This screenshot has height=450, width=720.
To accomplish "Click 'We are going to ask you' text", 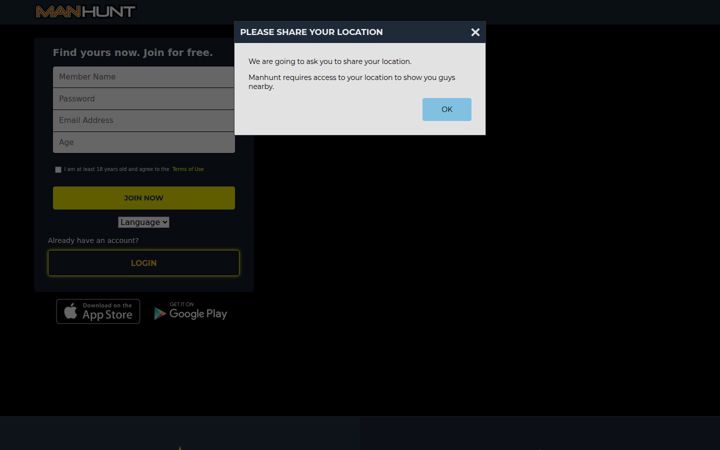I will (330, 62).
